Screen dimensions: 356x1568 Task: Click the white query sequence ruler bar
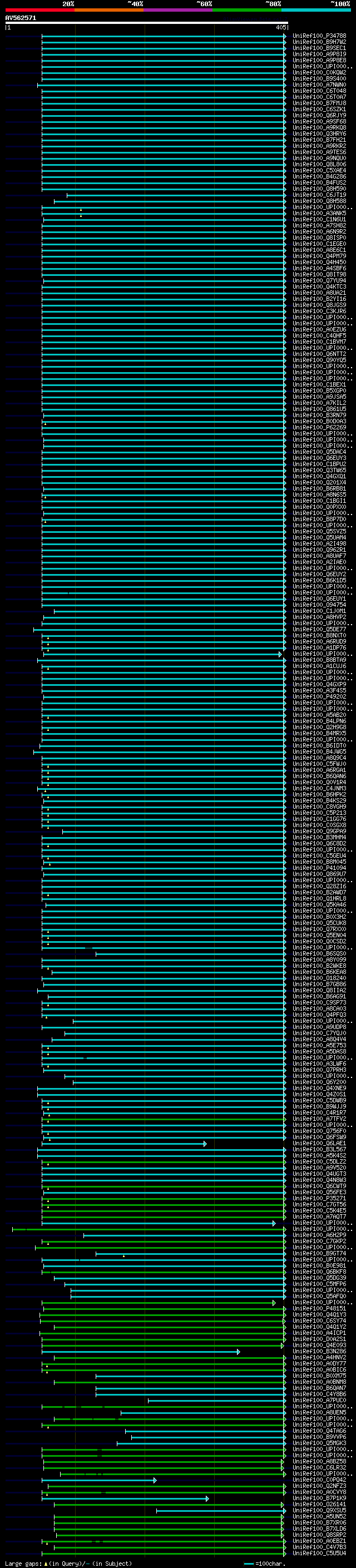tap(146, 23)
